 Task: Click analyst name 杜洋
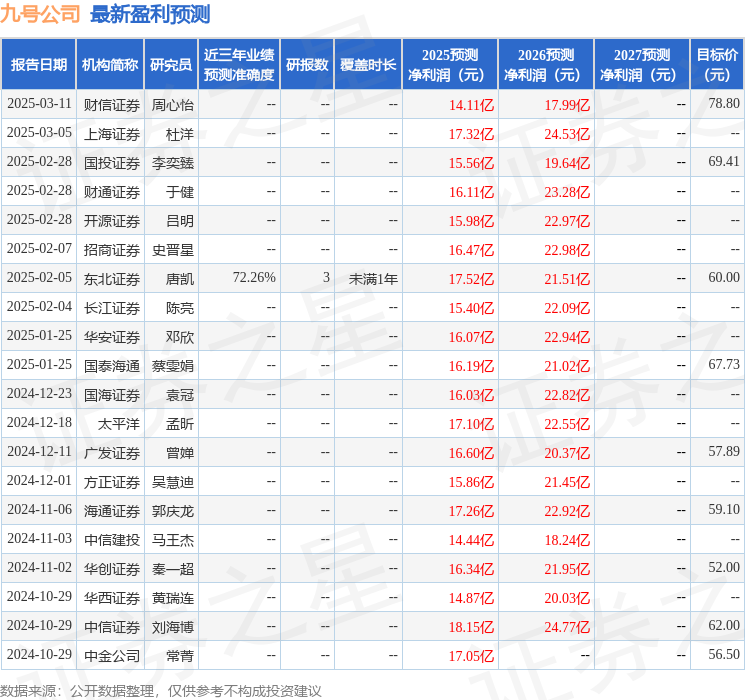coord(180,134)
